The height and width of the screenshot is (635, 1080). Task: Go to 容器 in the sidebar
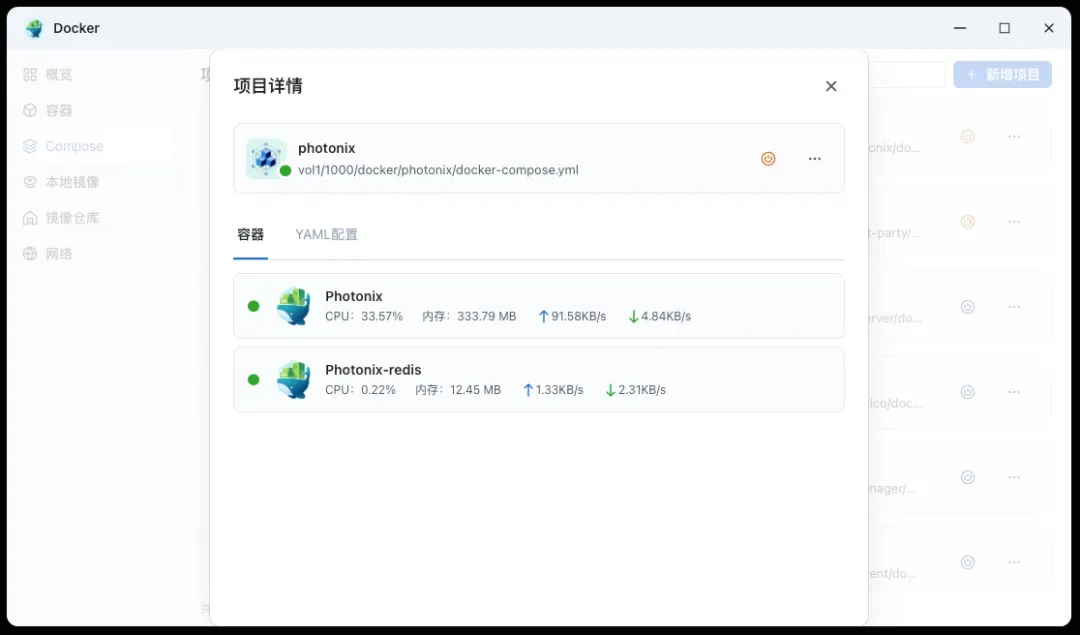tap(59, 111)
